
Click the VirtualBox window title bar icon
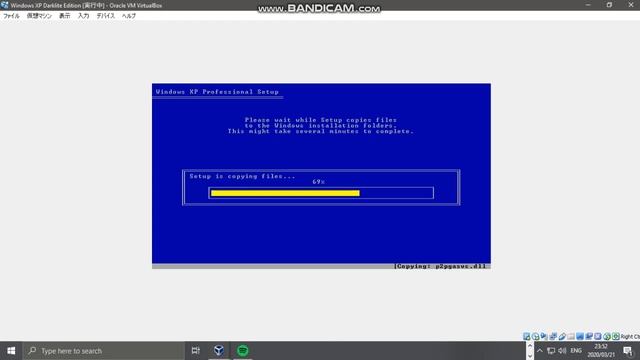pyautogui.click(x=4, y=5)
